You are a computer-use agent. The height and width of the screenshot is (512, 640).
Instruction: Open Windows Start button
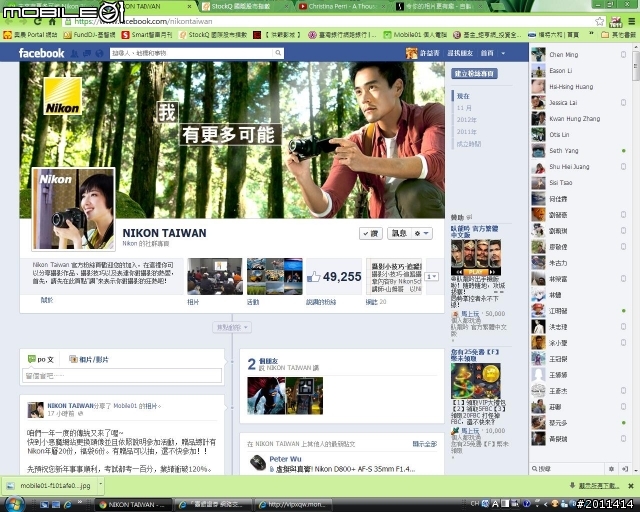point(13,504)
